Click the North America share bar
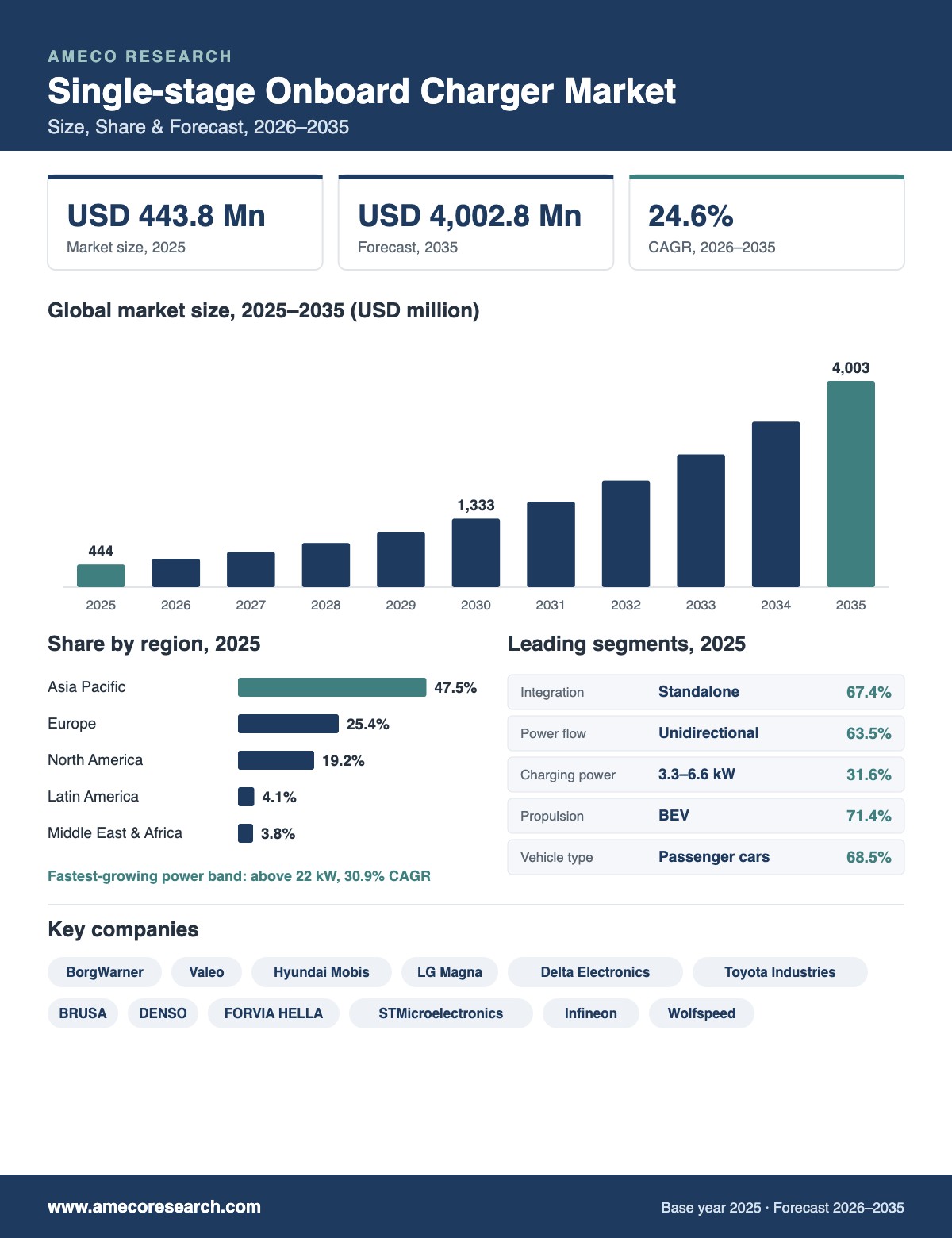This screenshot has width=952, height=1238. coord(276,760)
